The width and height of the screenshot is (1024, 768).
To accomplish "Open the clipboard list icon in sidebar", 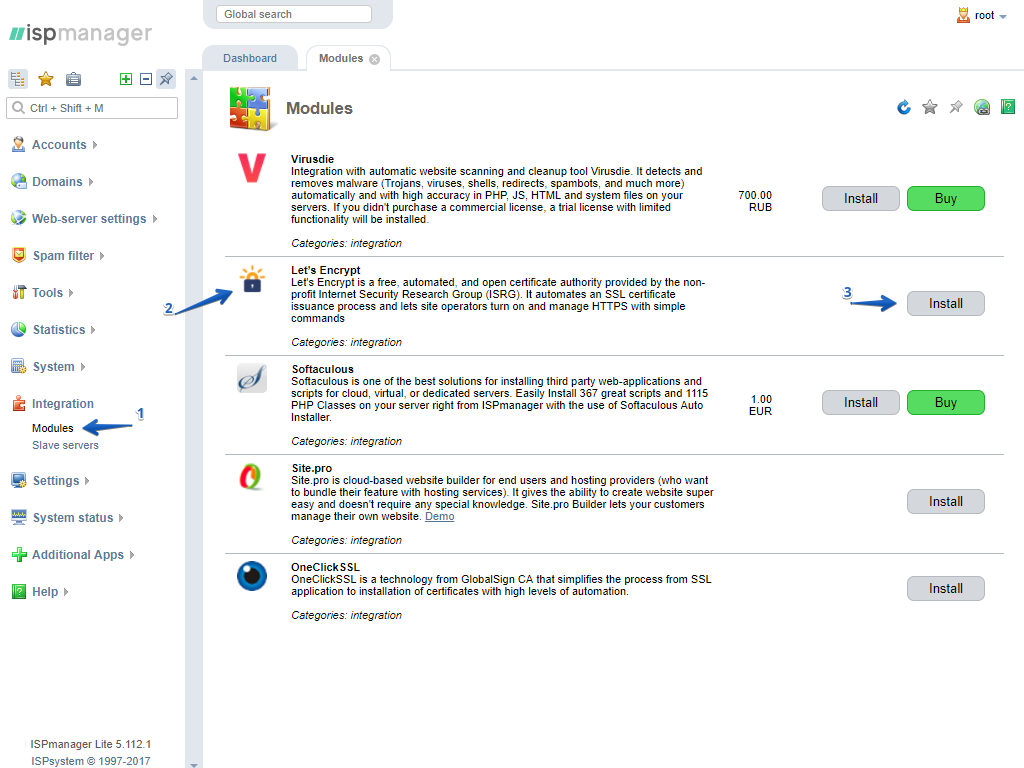I will [73, 79].
